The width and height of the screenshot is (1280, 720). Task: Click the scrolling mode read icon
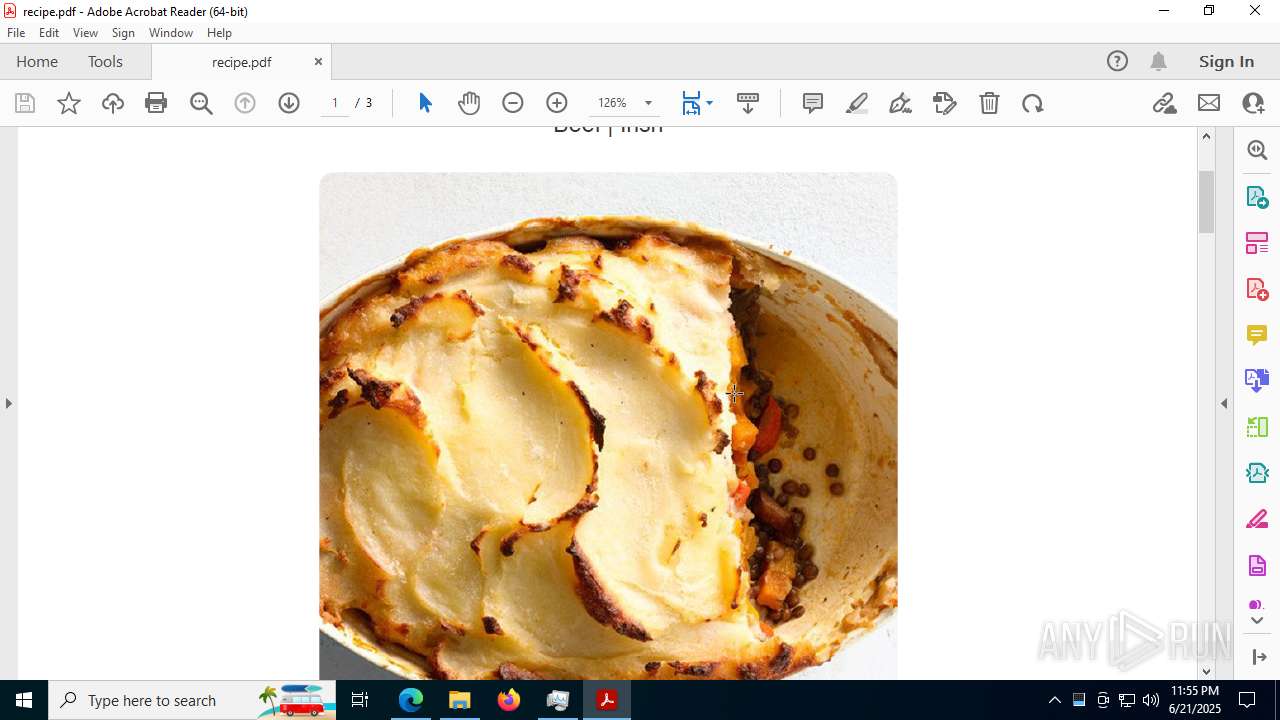[x=748, y=103]
